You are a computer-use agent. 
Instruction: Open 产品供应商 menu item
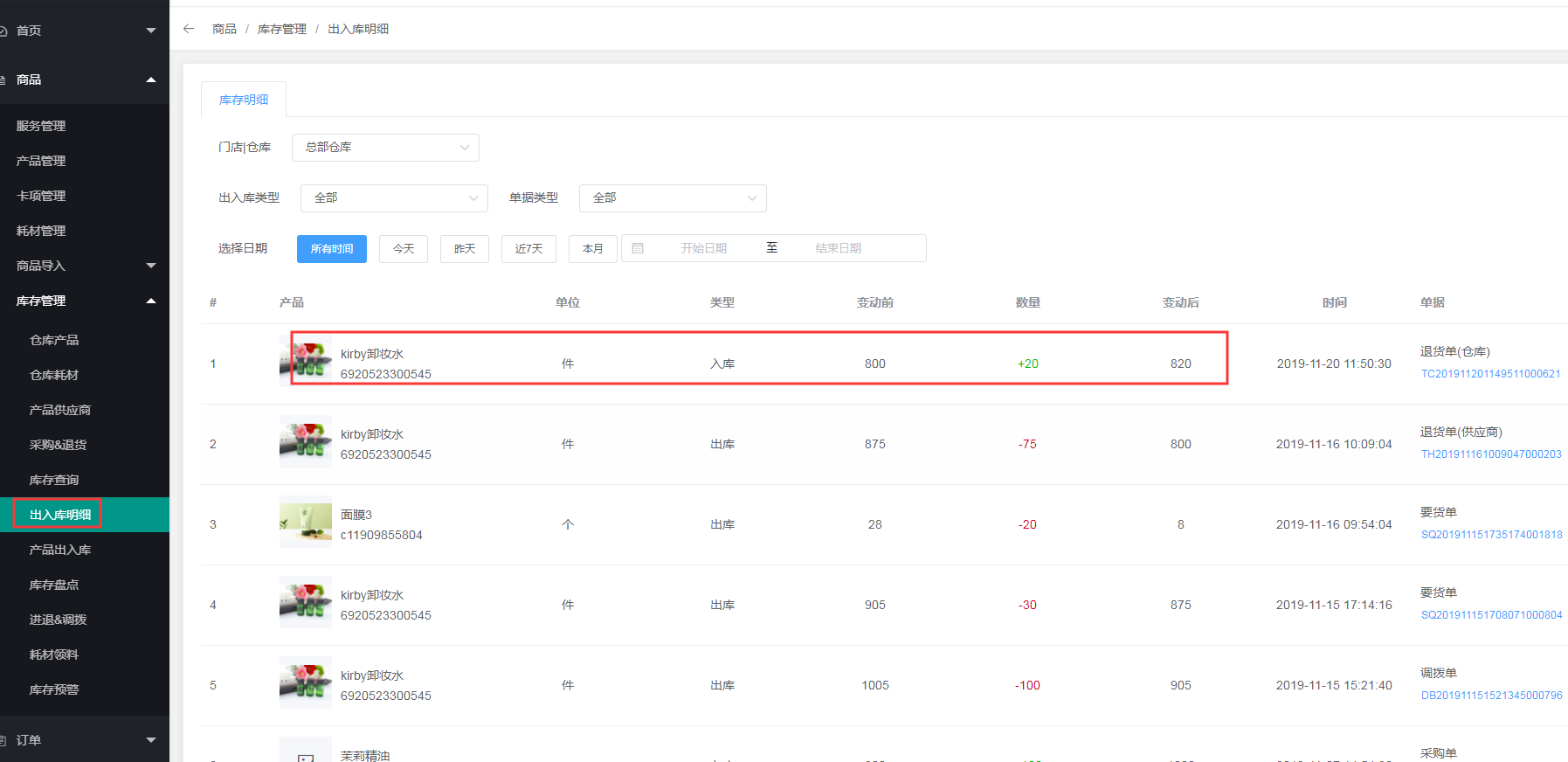(x=60, y=410)
